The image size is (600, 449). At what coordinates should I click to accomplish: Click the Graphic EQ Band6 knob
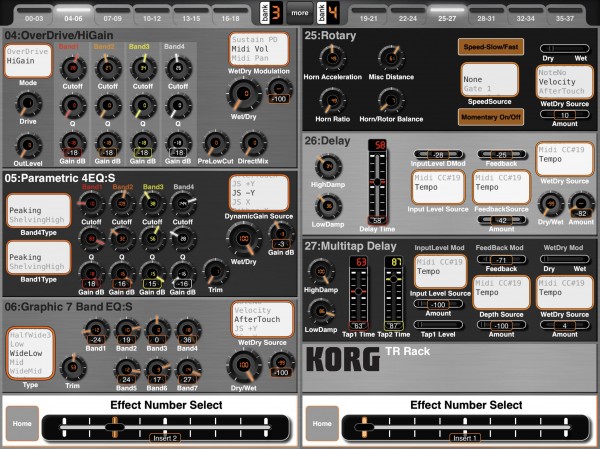point(157,371)
